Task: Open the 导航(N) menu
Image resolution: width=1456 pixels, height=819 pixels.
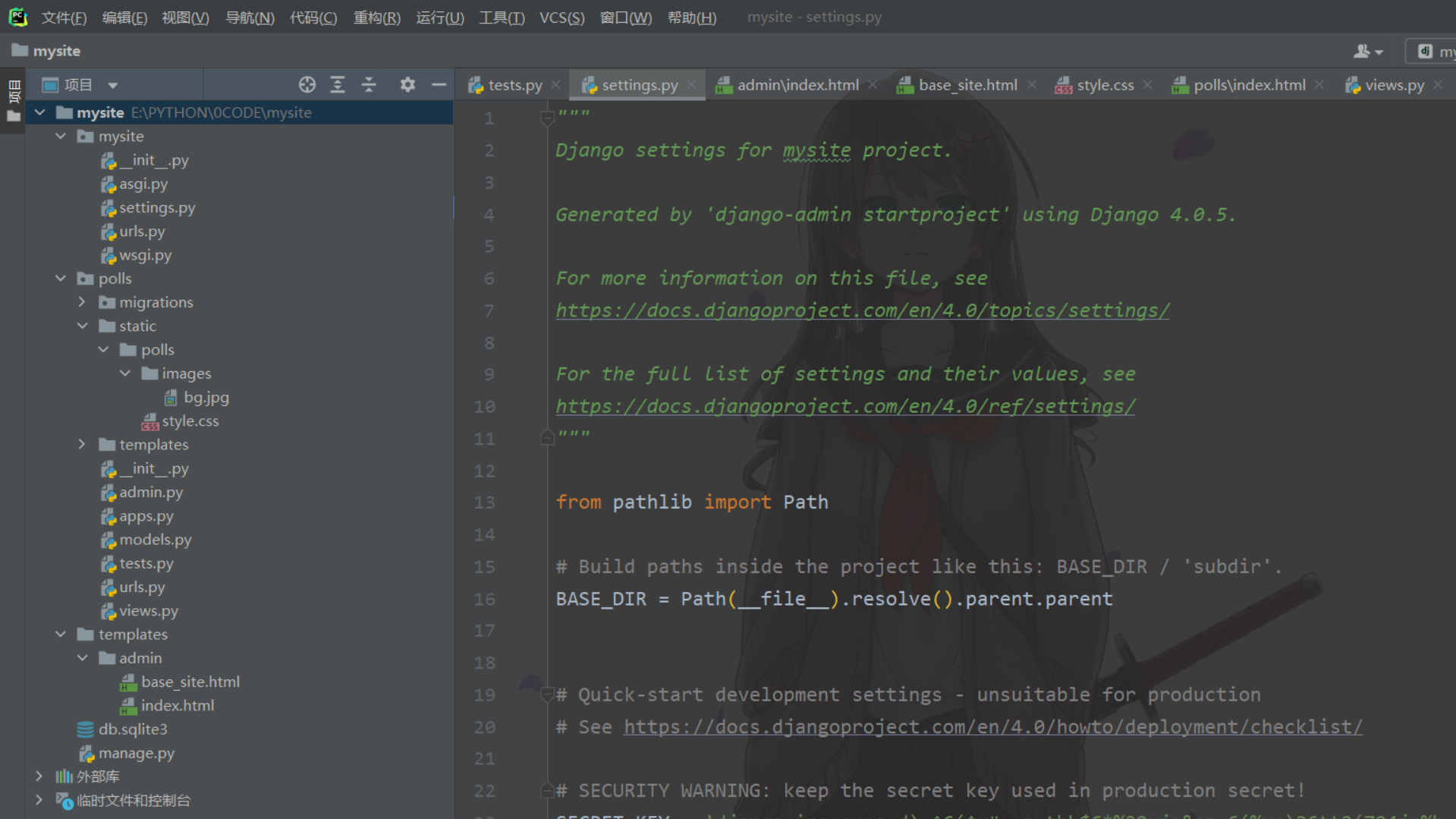Action: click(x=250, y=17)
